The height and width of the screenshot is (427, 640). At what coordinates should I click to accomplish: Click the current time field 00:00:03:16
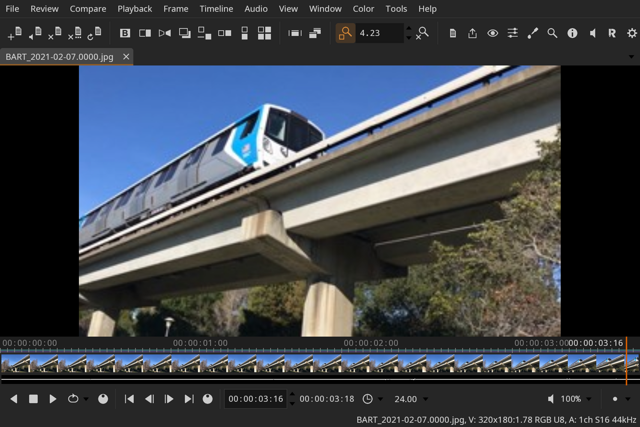(x=256, y=399)
